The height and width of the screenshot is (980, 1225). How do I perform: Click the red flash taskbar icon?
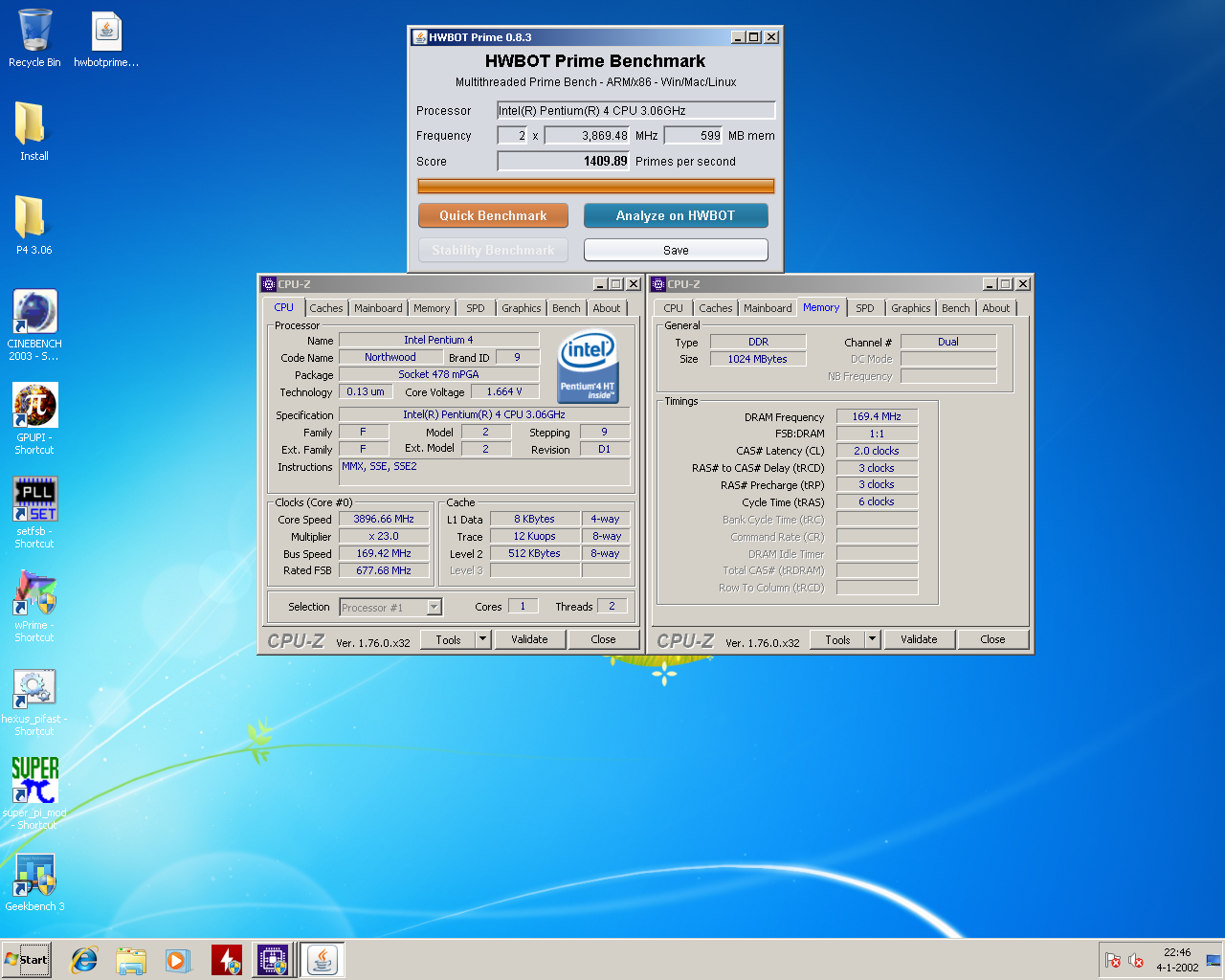coord(227,960)
